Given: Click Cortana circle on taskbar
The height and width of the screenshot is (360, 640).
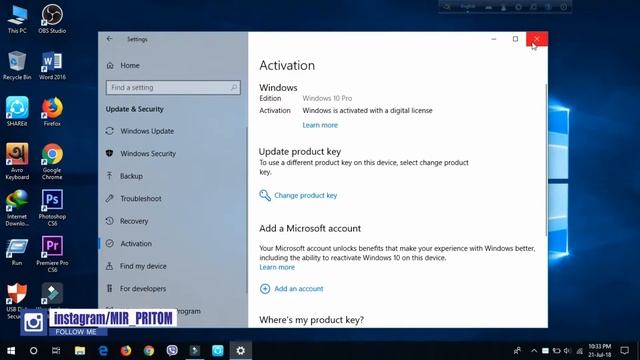Looking at the screenshot, I should (x=33, y=351).
